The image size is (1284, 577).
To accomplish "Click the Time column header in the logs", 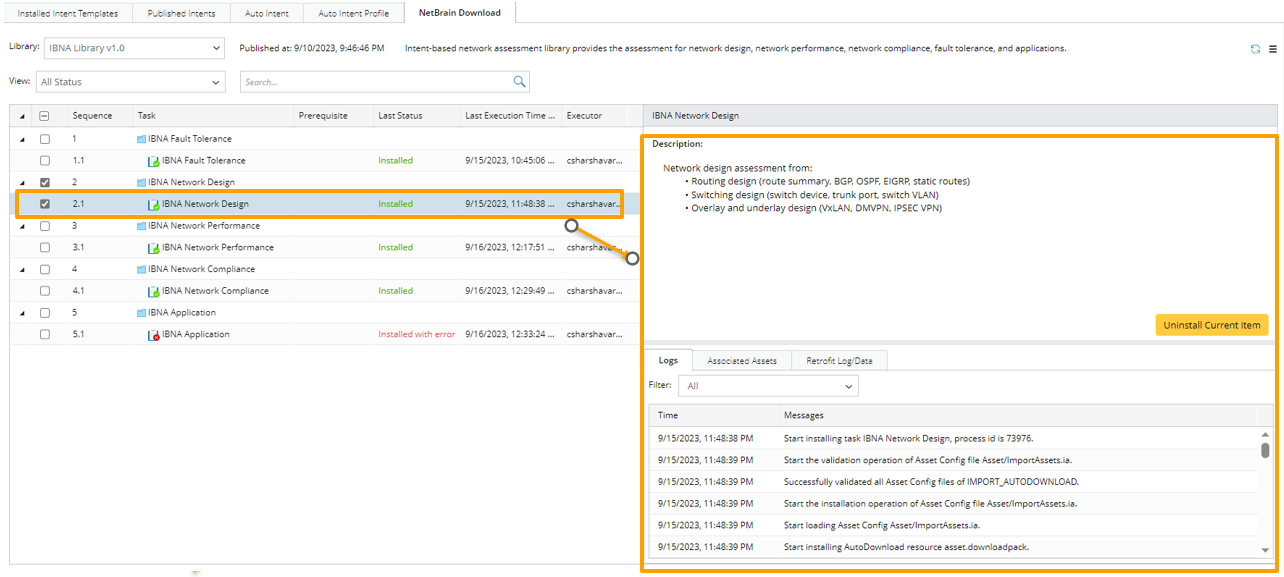I will (x=713, y=415).
